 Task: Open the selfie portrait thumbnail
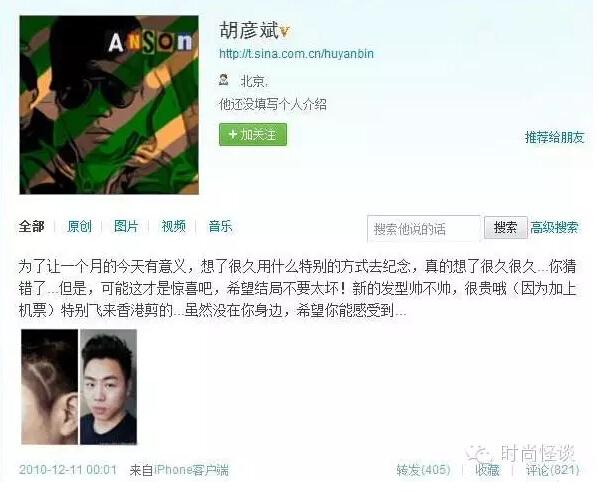tap(108, 387)
